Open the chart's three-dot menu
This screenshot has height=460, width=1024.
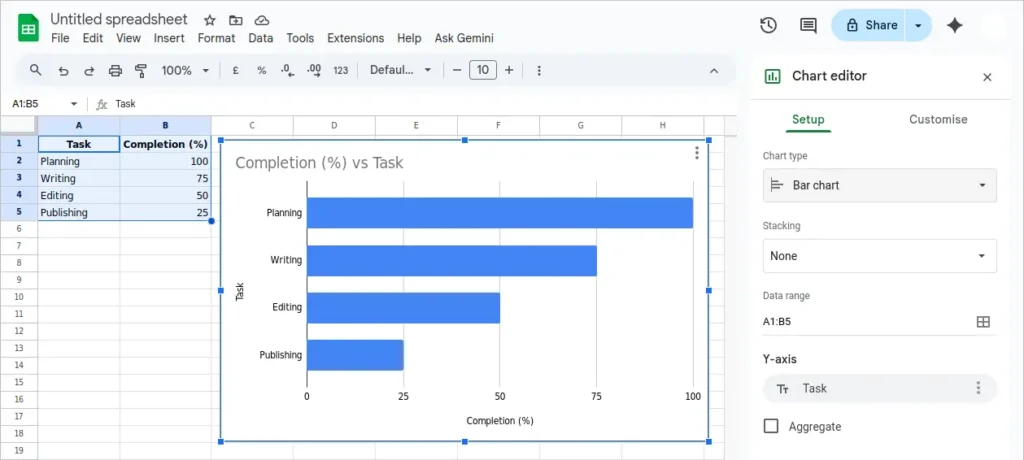coord(697,153)
